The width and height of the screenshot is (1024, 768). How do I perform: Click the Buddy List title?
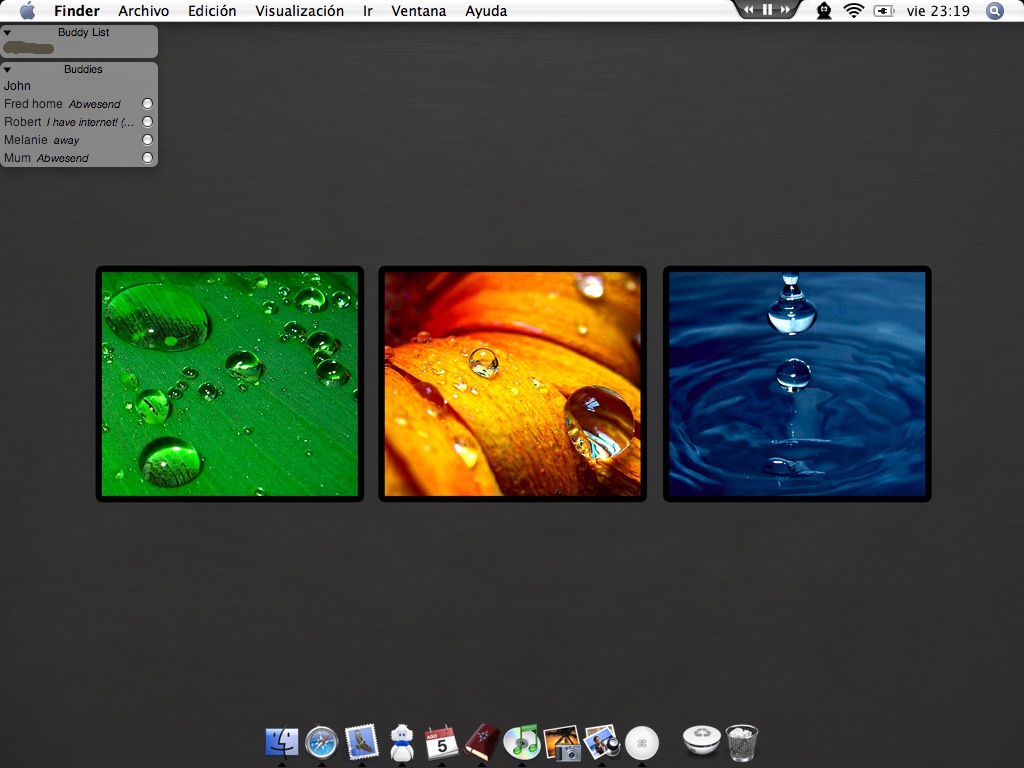tap(84, 32)
